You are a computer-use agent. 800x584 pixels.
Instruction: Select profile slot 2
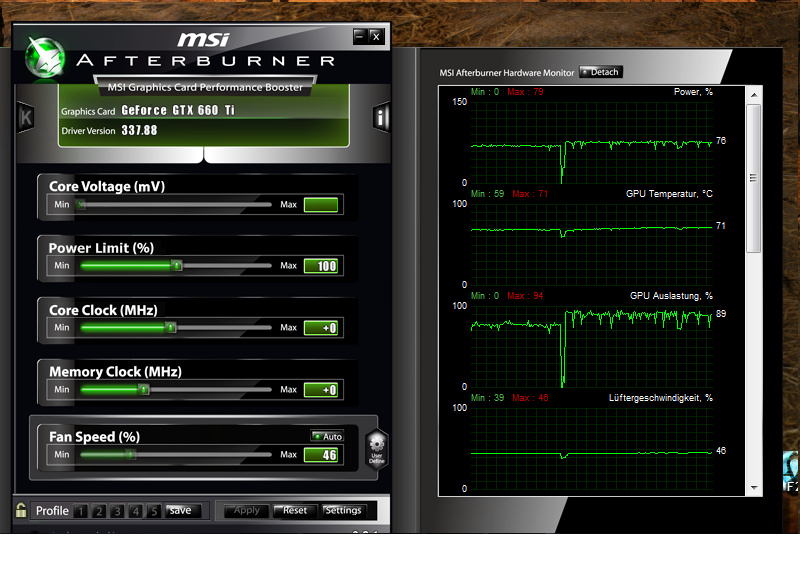point(99,511)
